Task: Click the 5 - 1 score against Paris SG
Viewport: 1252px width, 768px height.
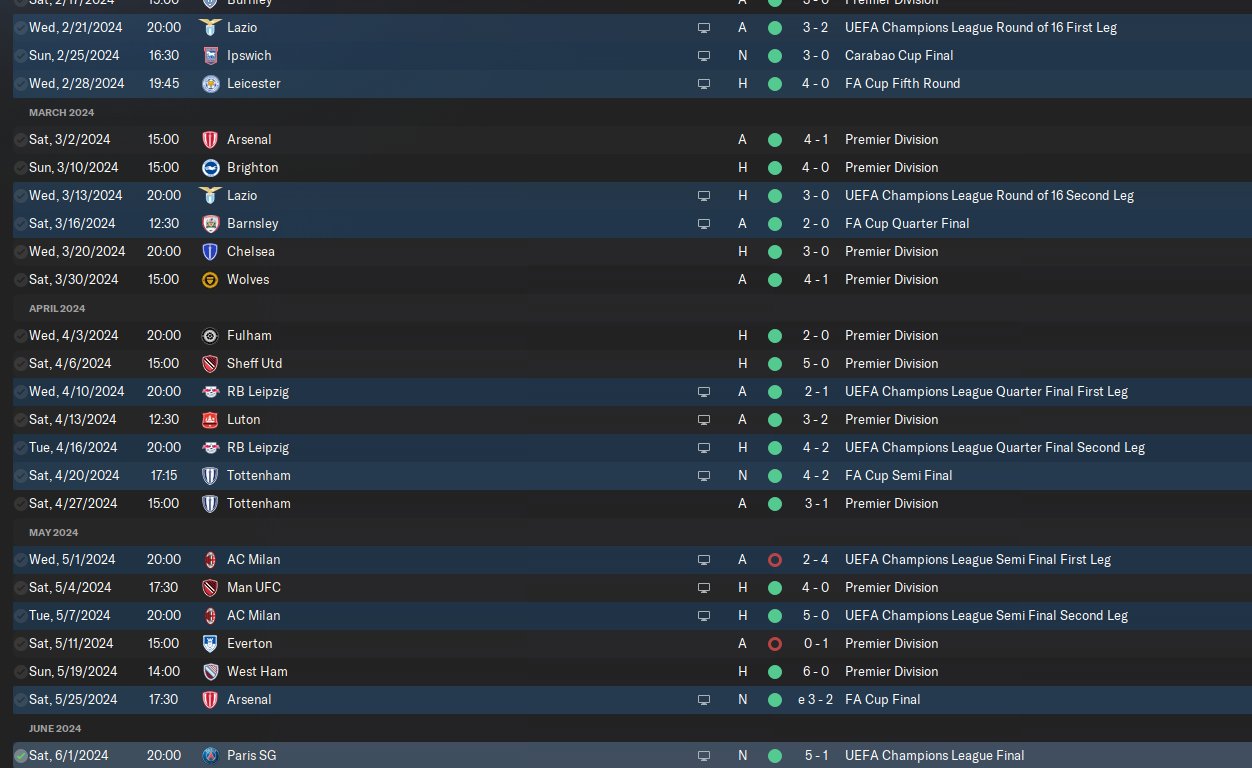Action: coord(815,755)
